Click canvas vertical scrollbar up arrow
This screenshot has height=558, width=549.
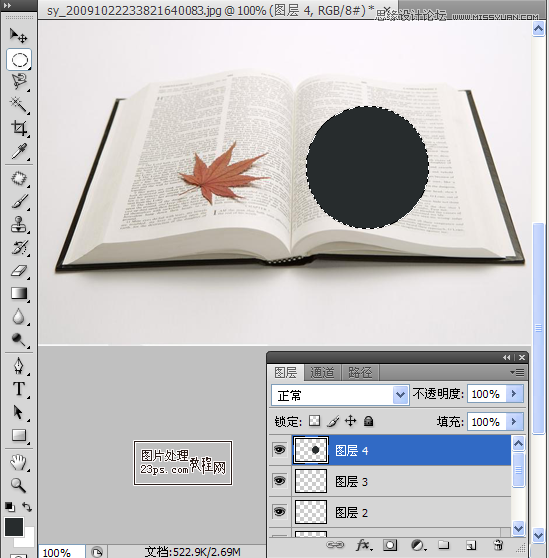pyautogui.click(x=538, y=29)
